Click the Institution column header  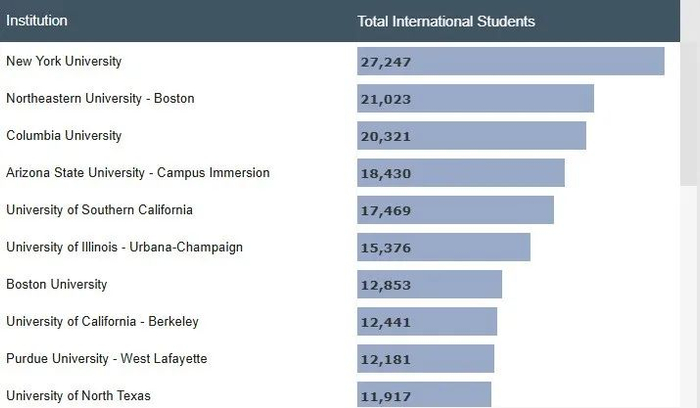[x=37, y=21]
